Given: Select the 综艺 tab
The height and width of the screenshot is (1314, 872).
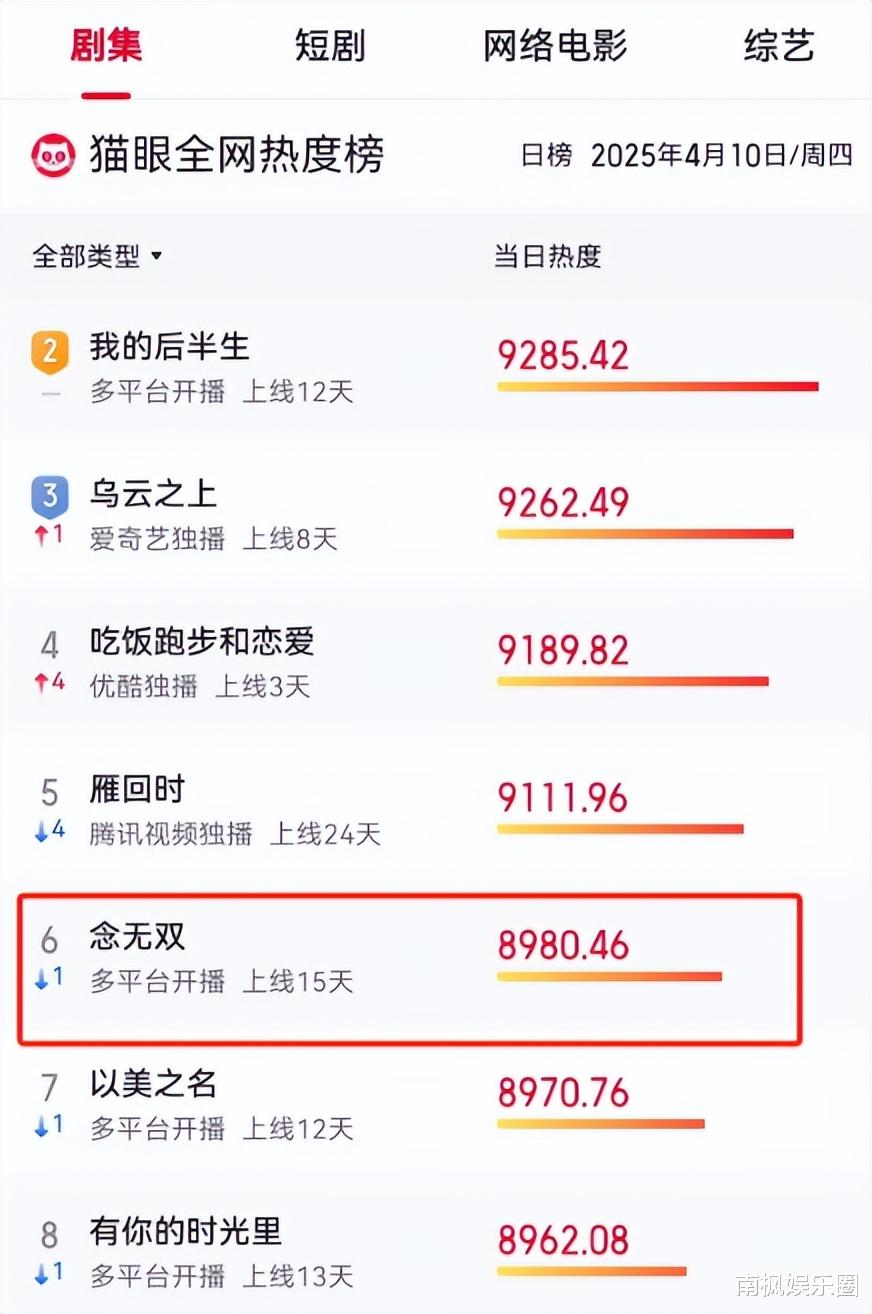Looking at the screenshot, I should click(779, 46).
